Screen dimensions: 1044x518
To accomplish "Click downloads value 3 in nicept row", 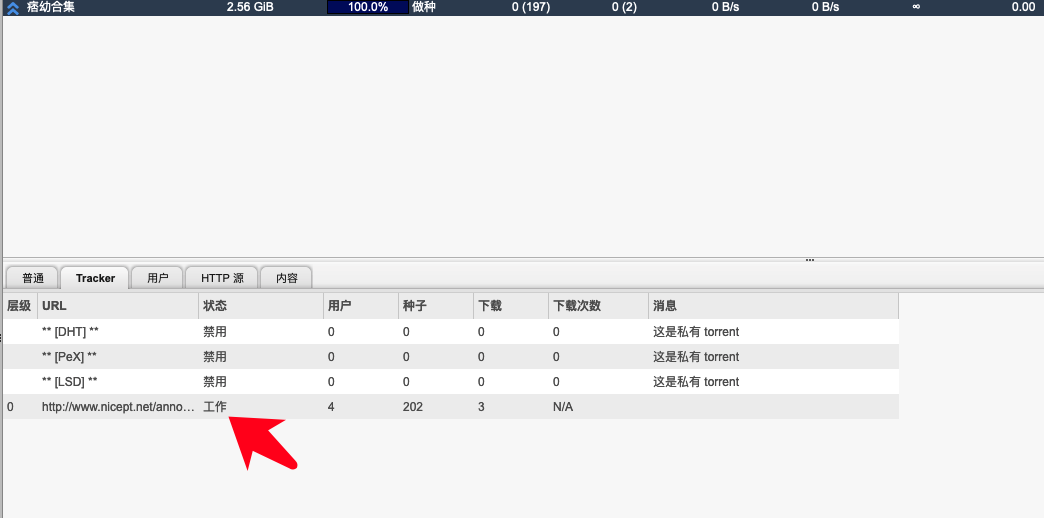I will [481, 406].
